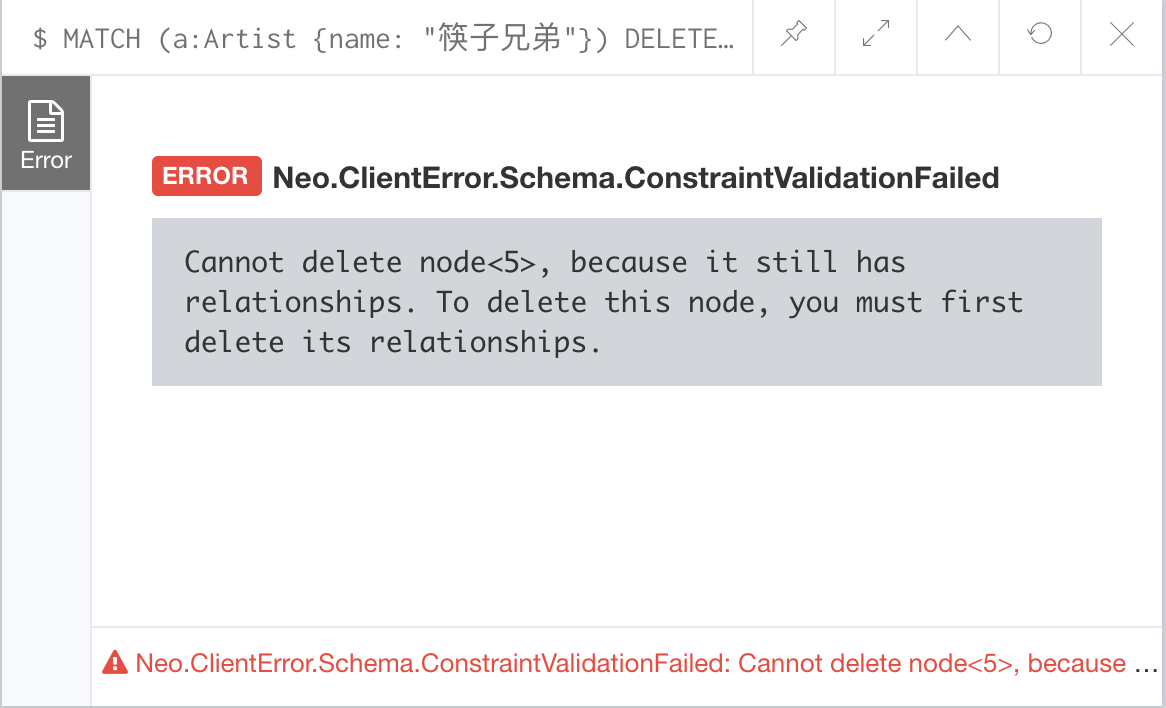This screenshot has height=708, width=1166.
Task: Click the gray error message box
Action: pyautogui.click(x=626, y=302)
